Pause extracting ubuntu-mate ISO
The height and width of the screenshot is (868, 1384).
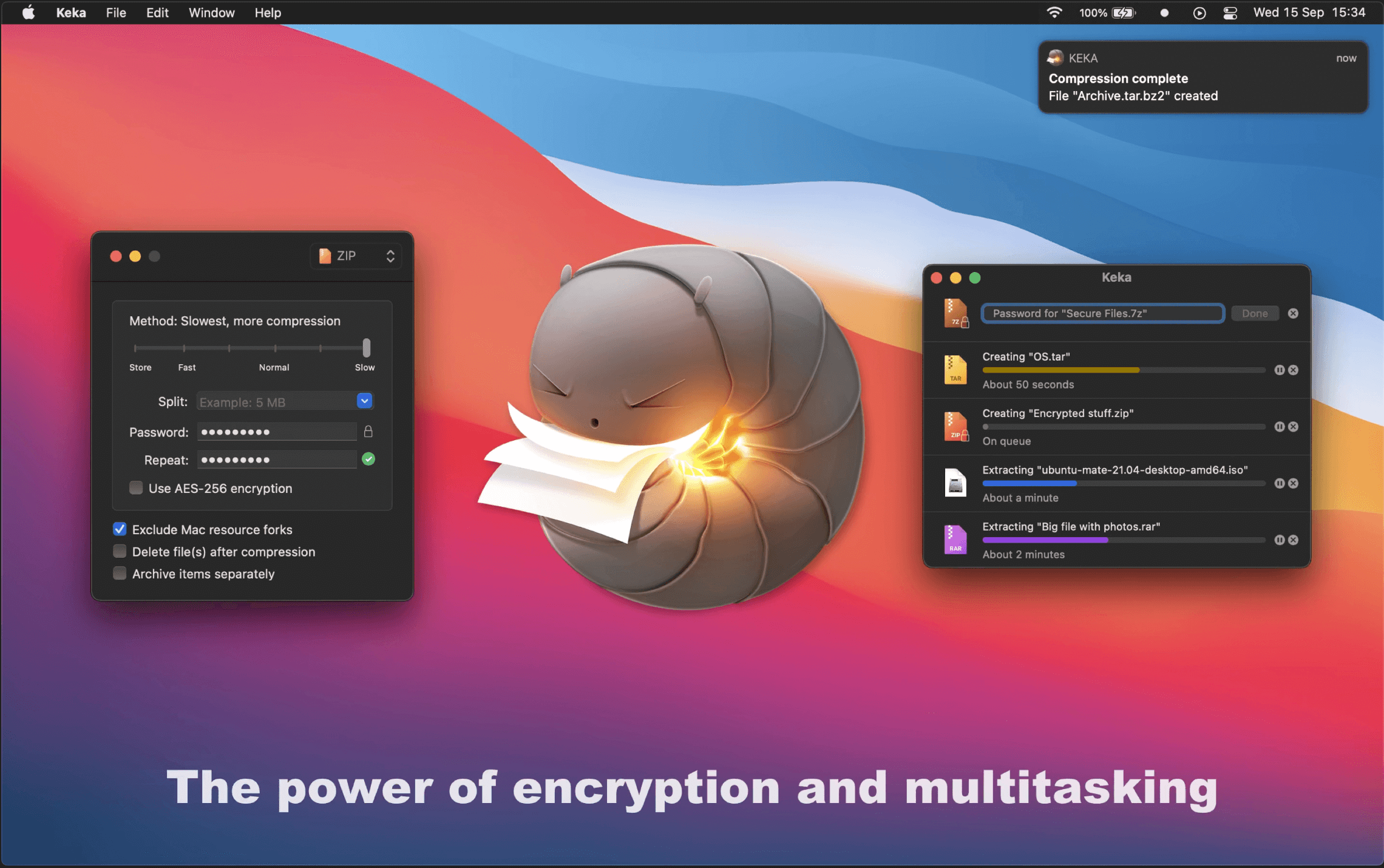coord(1279,483)
